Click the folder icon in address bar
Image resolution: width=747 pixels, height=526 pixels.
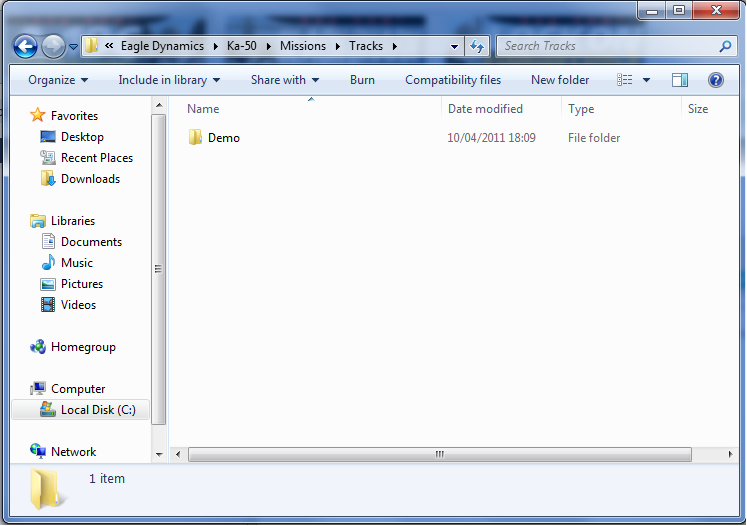tap(91, 46)
